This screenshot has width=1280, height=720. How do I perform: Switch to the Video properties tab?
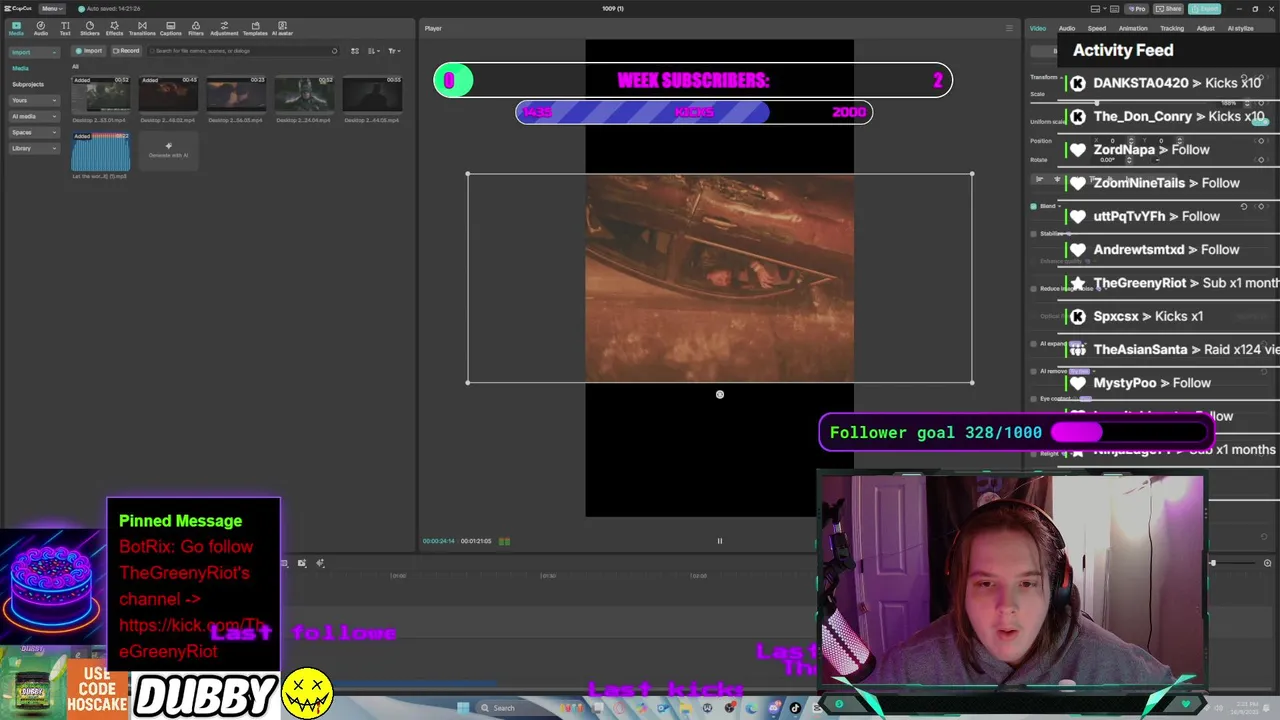1038,28
